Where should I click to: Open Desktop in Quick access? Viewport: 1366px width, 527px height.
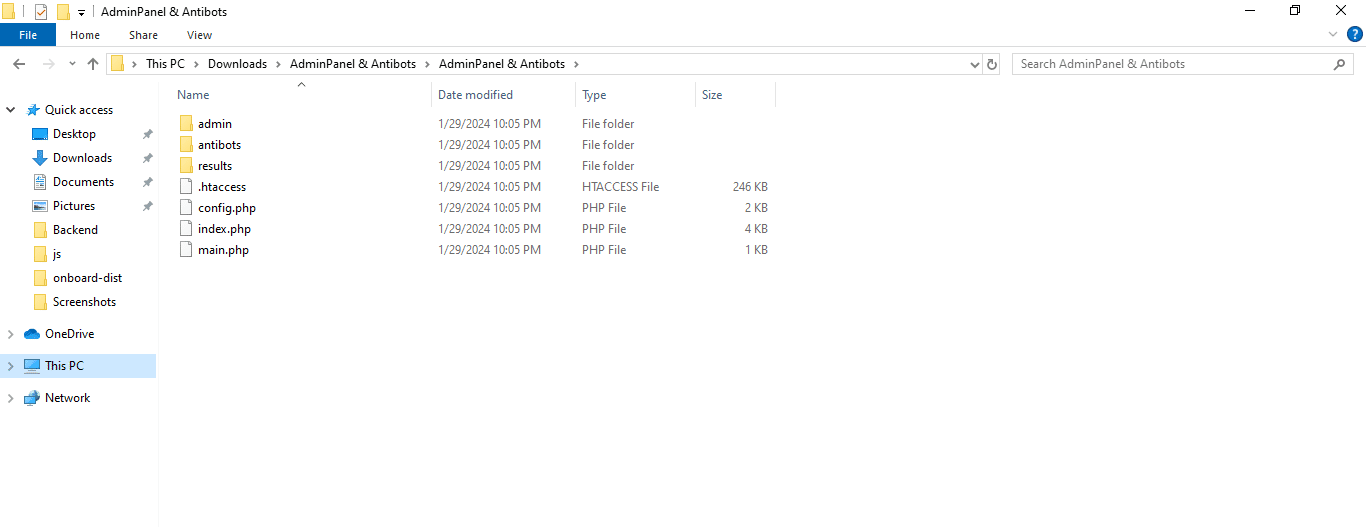[x=74, y=134]
